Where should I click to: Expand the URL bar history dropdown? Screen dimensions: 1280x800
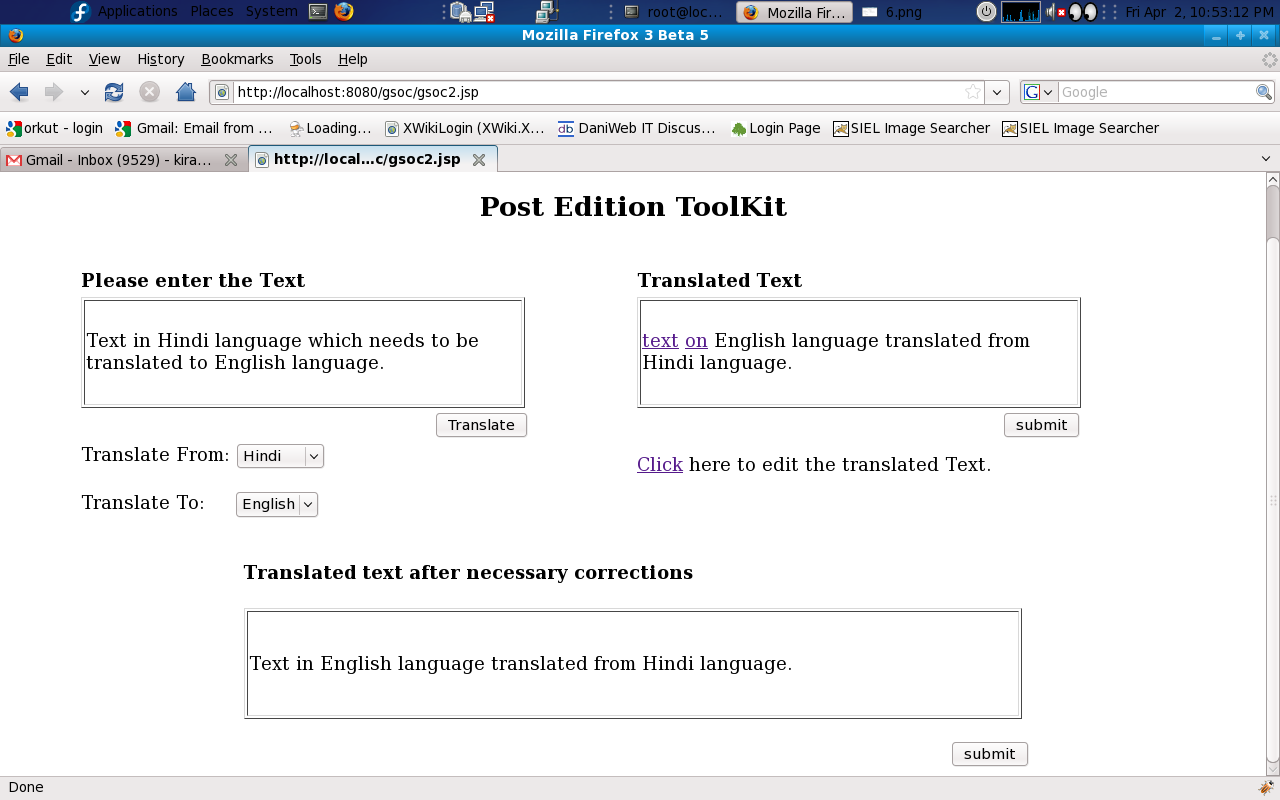pyautogui.click(x=996, y=92)
